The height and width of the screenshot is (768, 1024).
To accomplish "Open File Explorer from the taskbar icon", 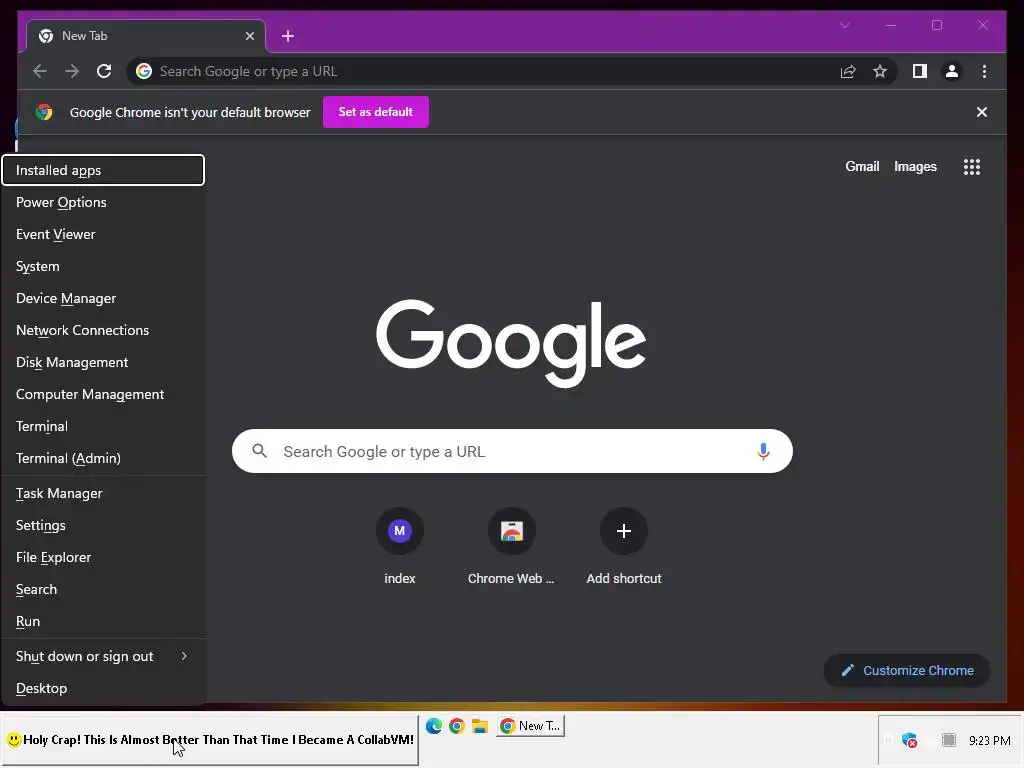I will tap(480, 726).
